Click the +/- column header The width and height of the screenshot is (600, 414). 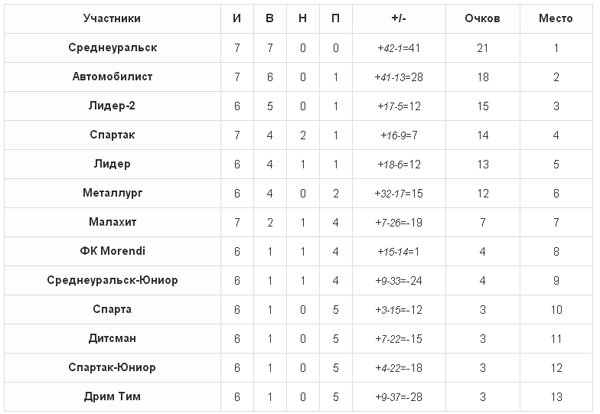point(399,18)
